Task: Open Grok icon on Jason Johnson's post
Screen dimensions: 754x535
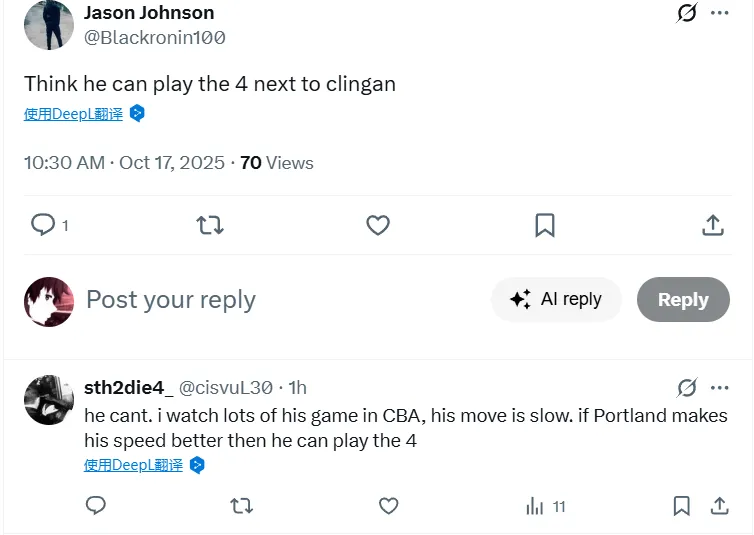Action: click(x=687, y=13)
